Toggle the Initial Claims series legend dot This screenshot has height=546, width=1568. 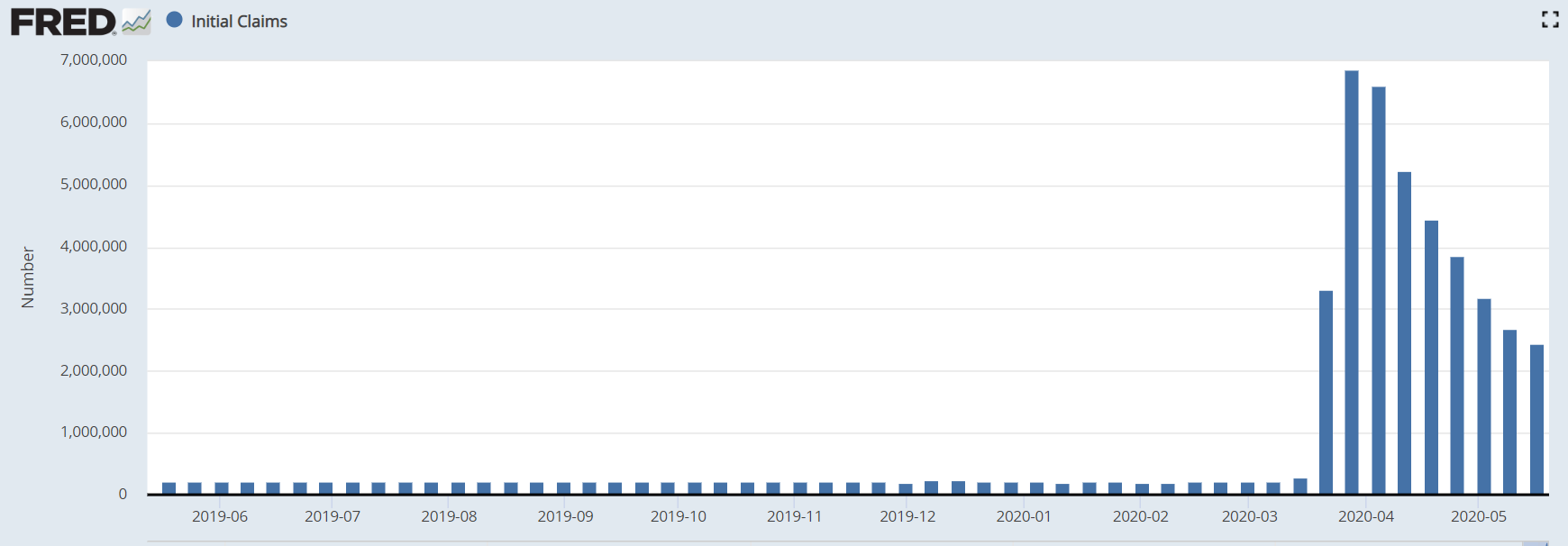pos(175,20)
